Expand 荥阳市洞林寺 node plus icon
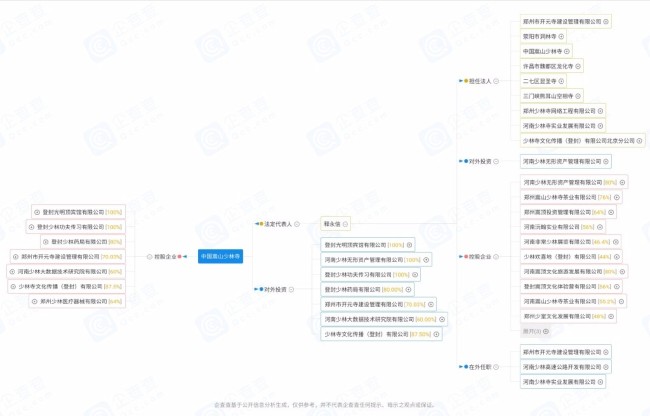Image resolution: width=650 pixels, height=416 pixels. 561,36
